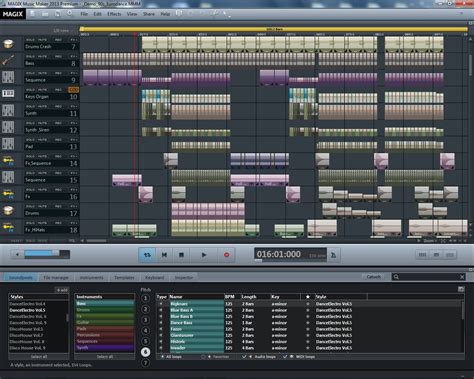Click the toolbar icon right of Help

(x=179, y=14)
